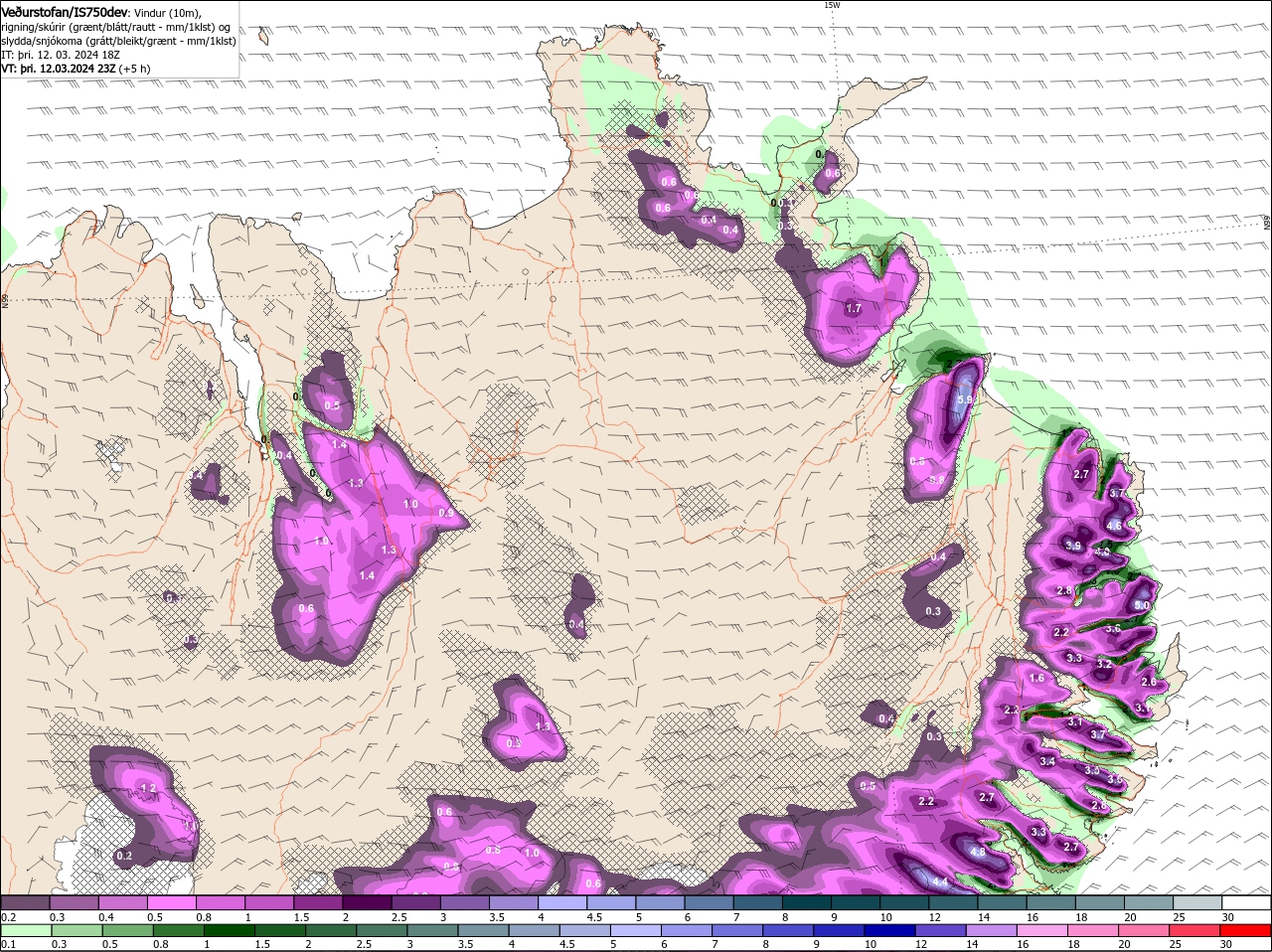Select the darkest purple swatch at 2 on snow scale
The width and height of the screenshot is (1272, 952).
366,903
